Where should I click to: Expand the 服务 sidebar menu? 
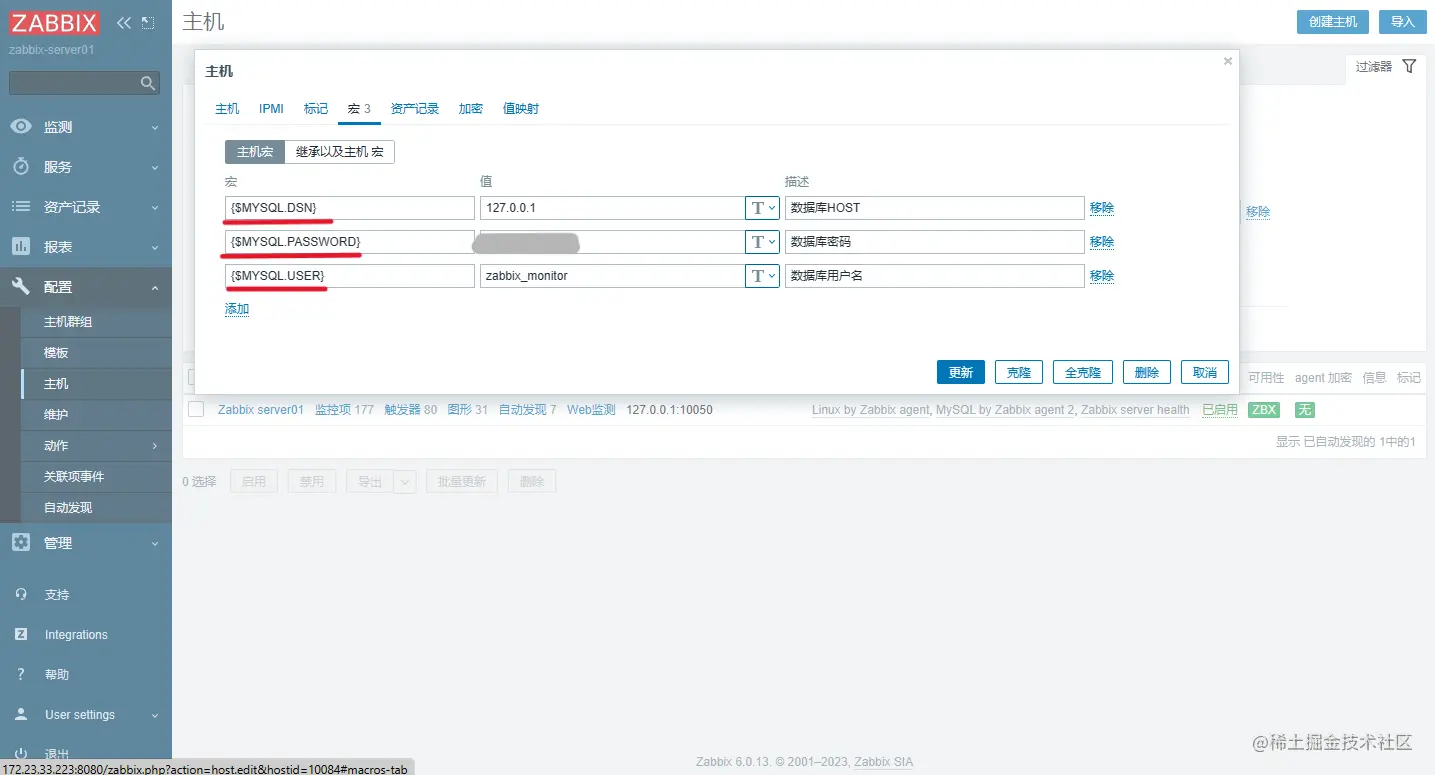[x=155, y=168]
